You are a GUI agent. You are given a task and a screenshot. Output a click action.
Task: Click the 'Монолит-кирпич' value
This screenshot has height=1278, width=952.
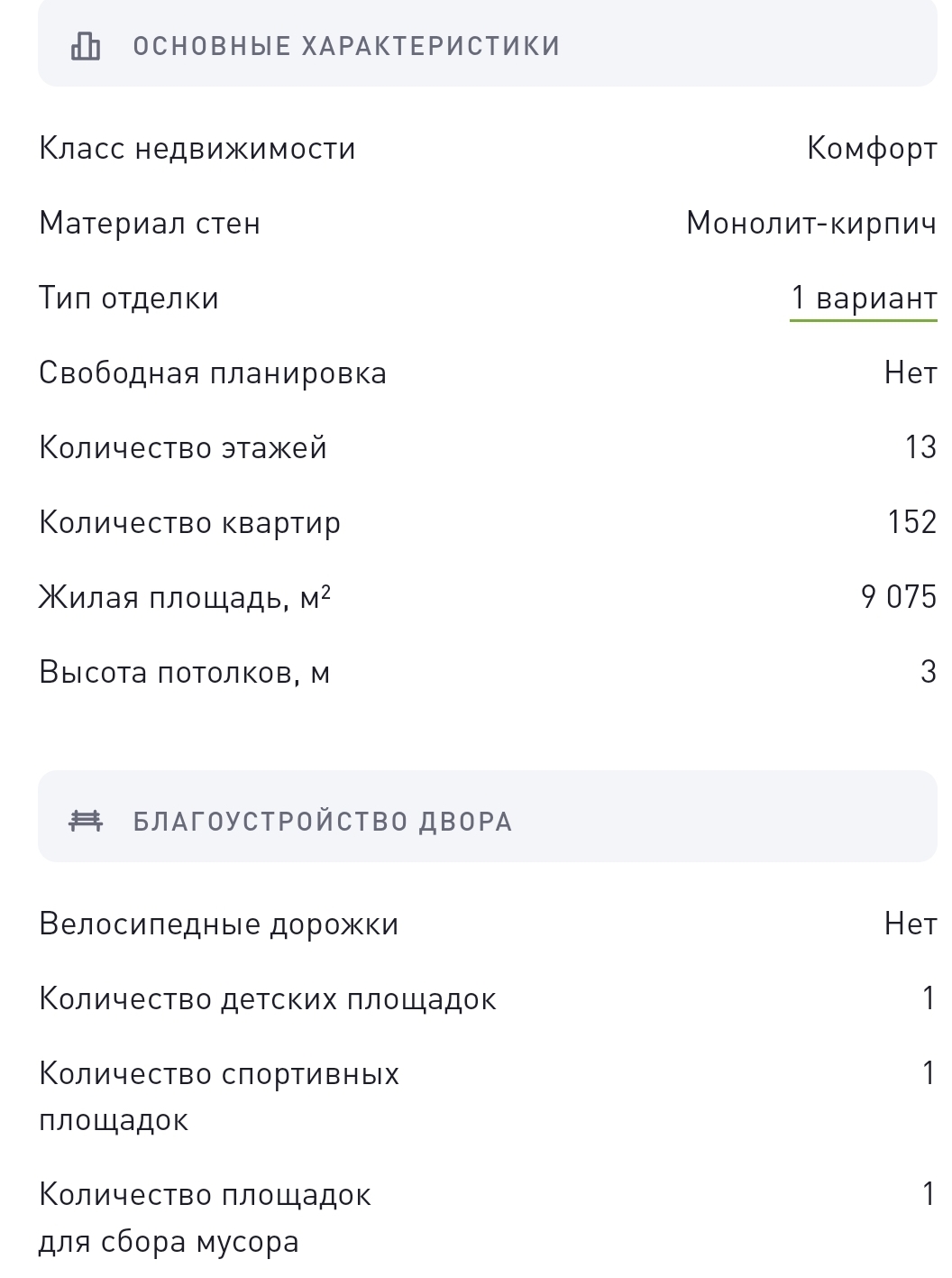click(x=811, y=224)
